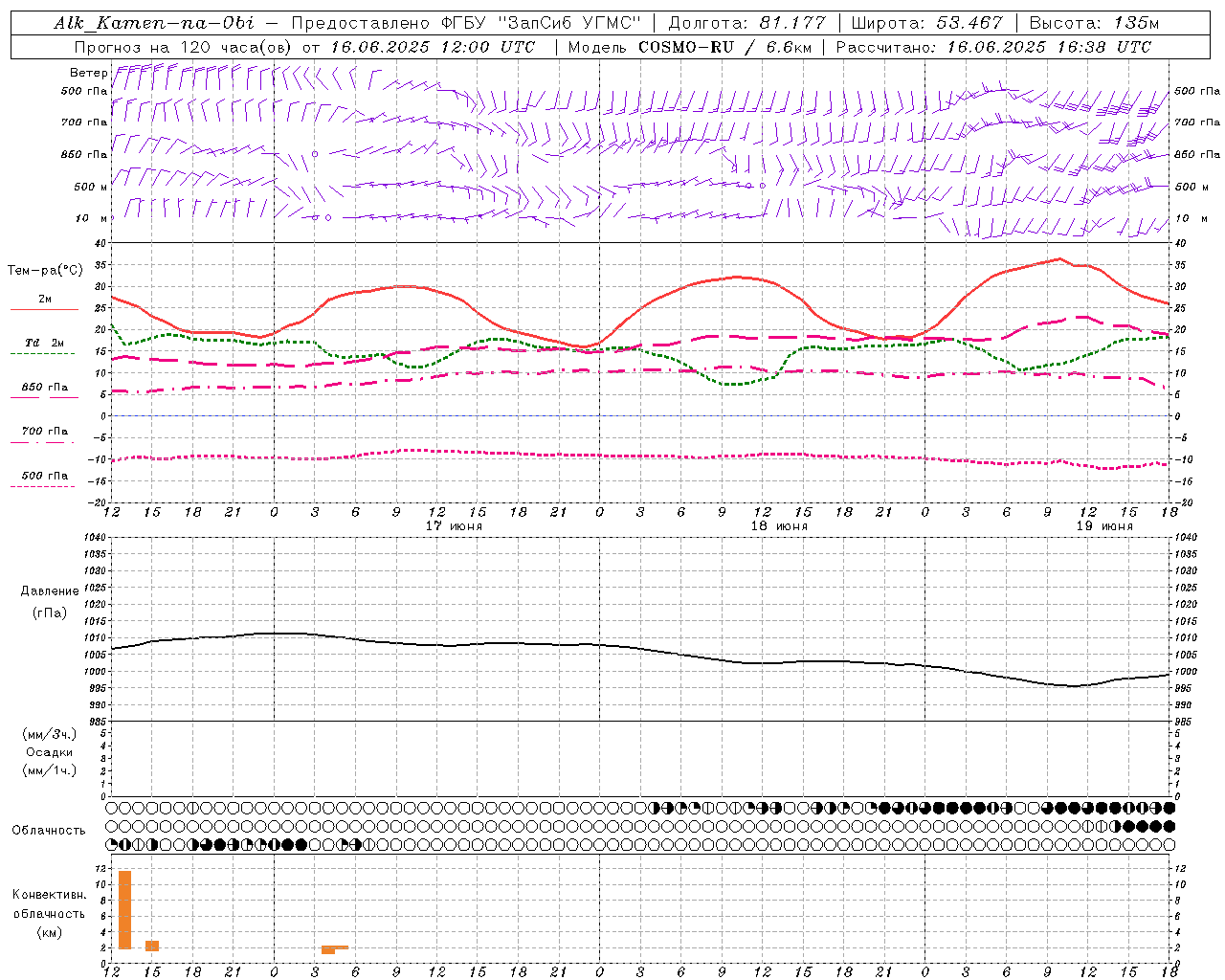Viewport: 1225px width, 980px height.
Task: Click the 500 гПа temperature legend entry
Action: [44, 476]
